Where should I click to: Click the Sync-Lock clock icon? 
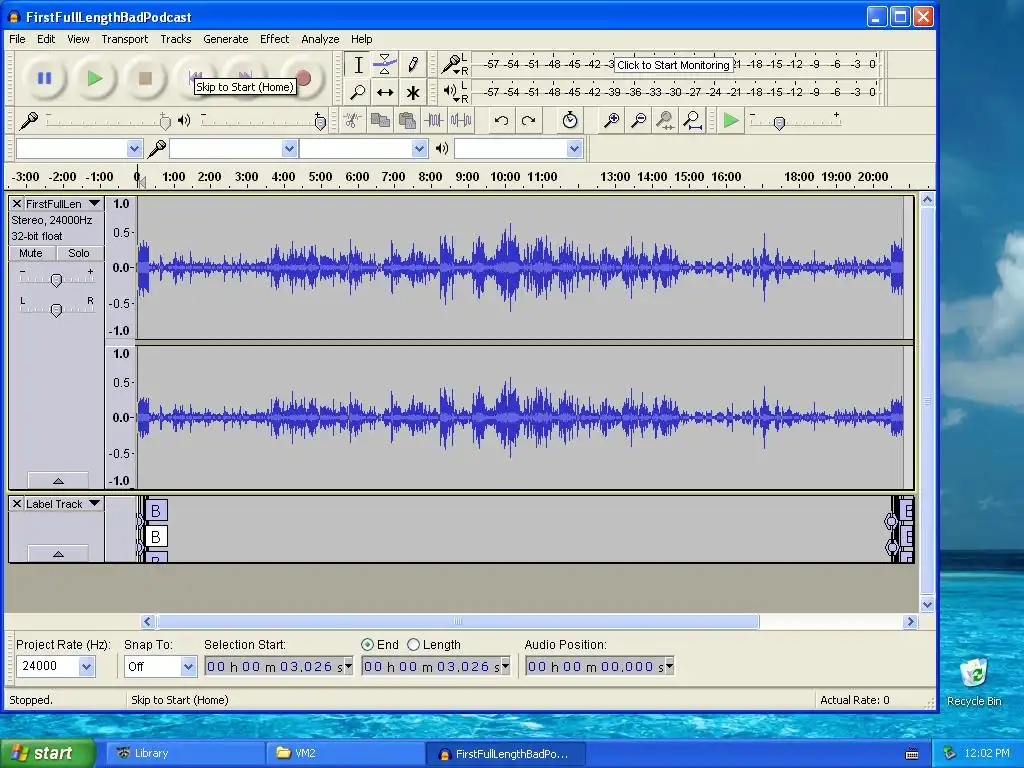click(x=569, y=121)
